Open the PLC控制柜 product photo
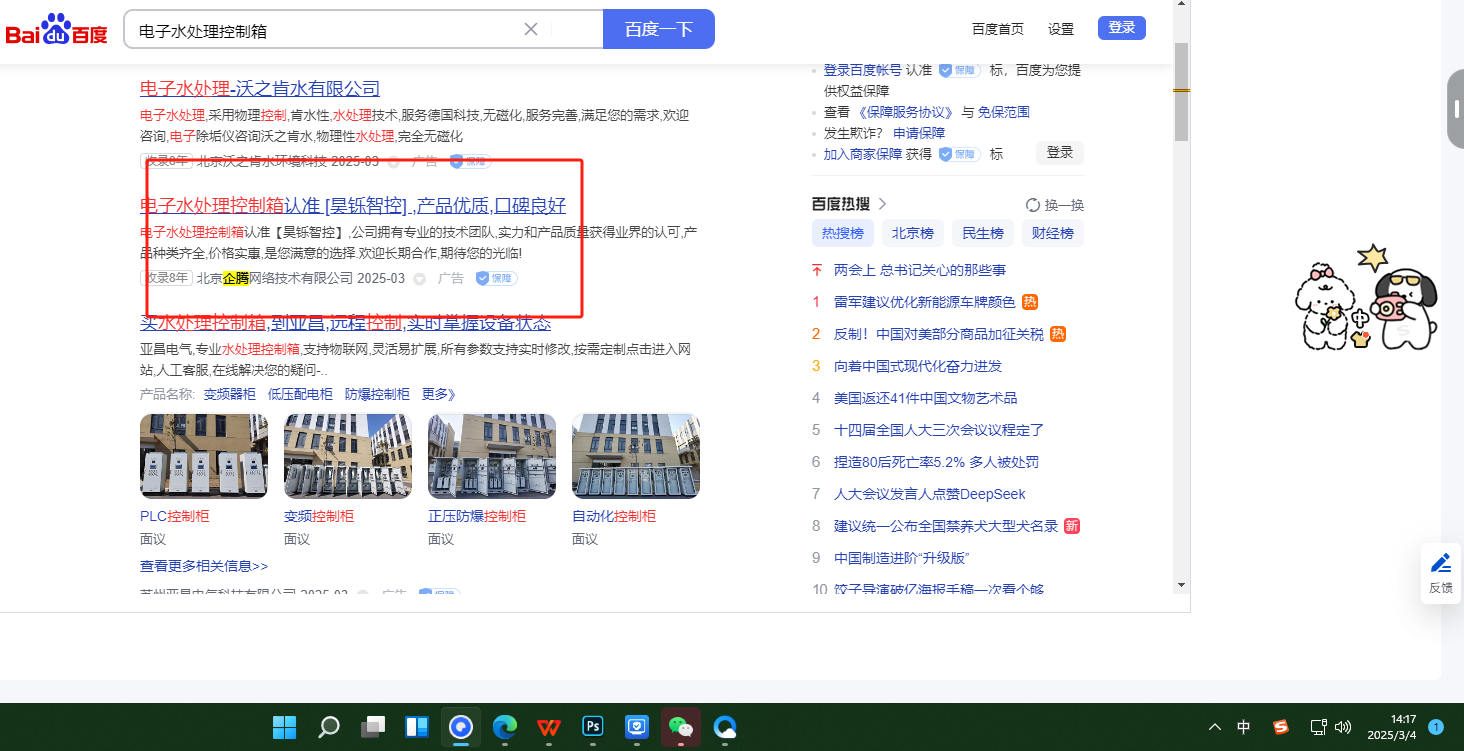The height and width of the screenshot is (751, 1464). click(204, 456)
